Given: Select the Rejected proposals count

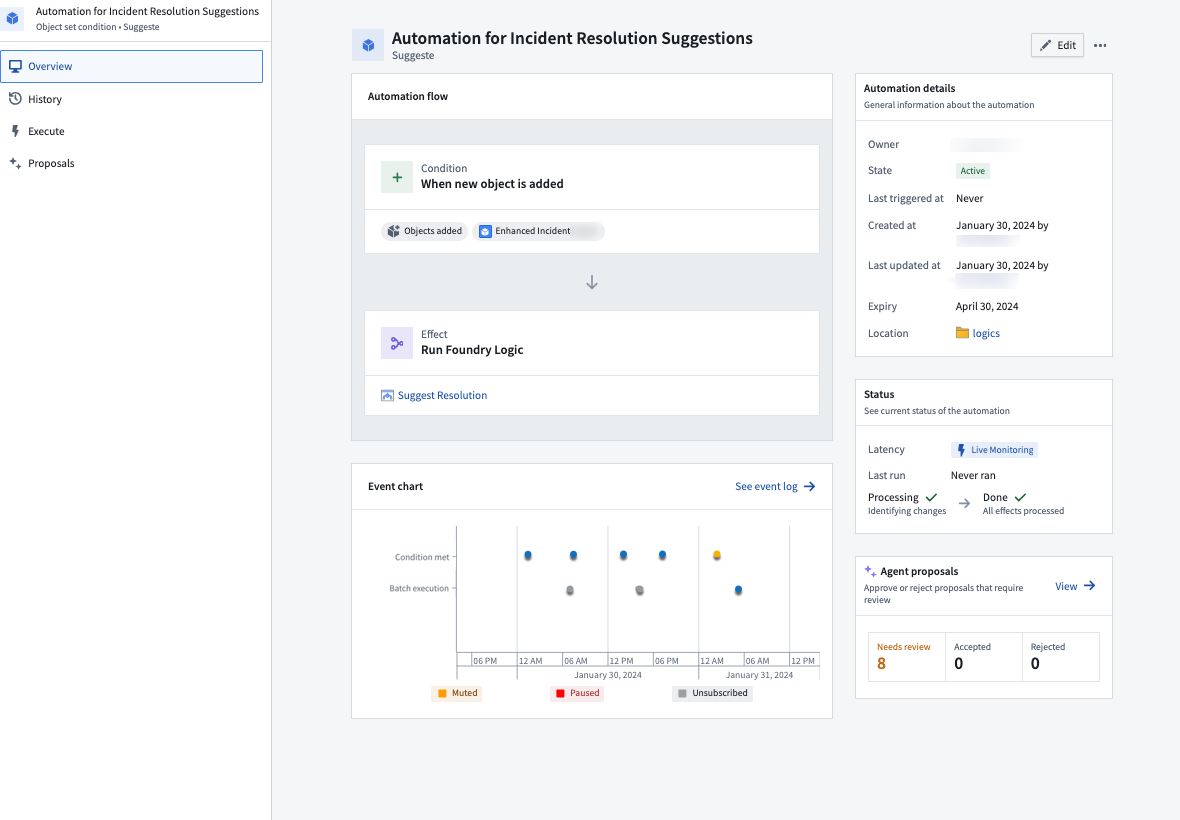Looking at the screenshot, I should point(1060,657).
